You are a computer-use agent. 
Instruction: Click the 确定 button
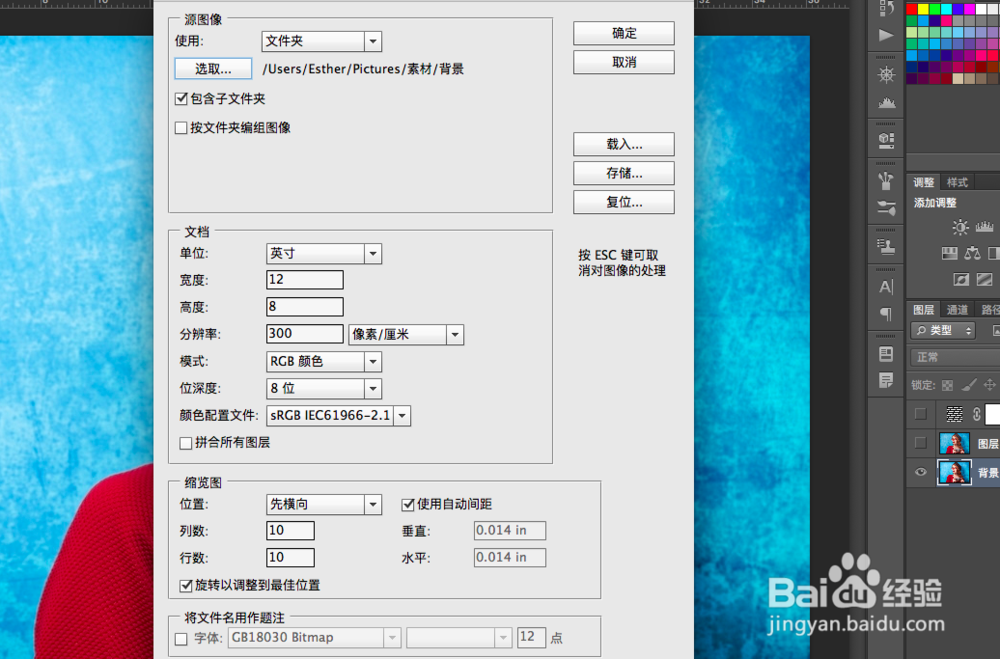624,33
